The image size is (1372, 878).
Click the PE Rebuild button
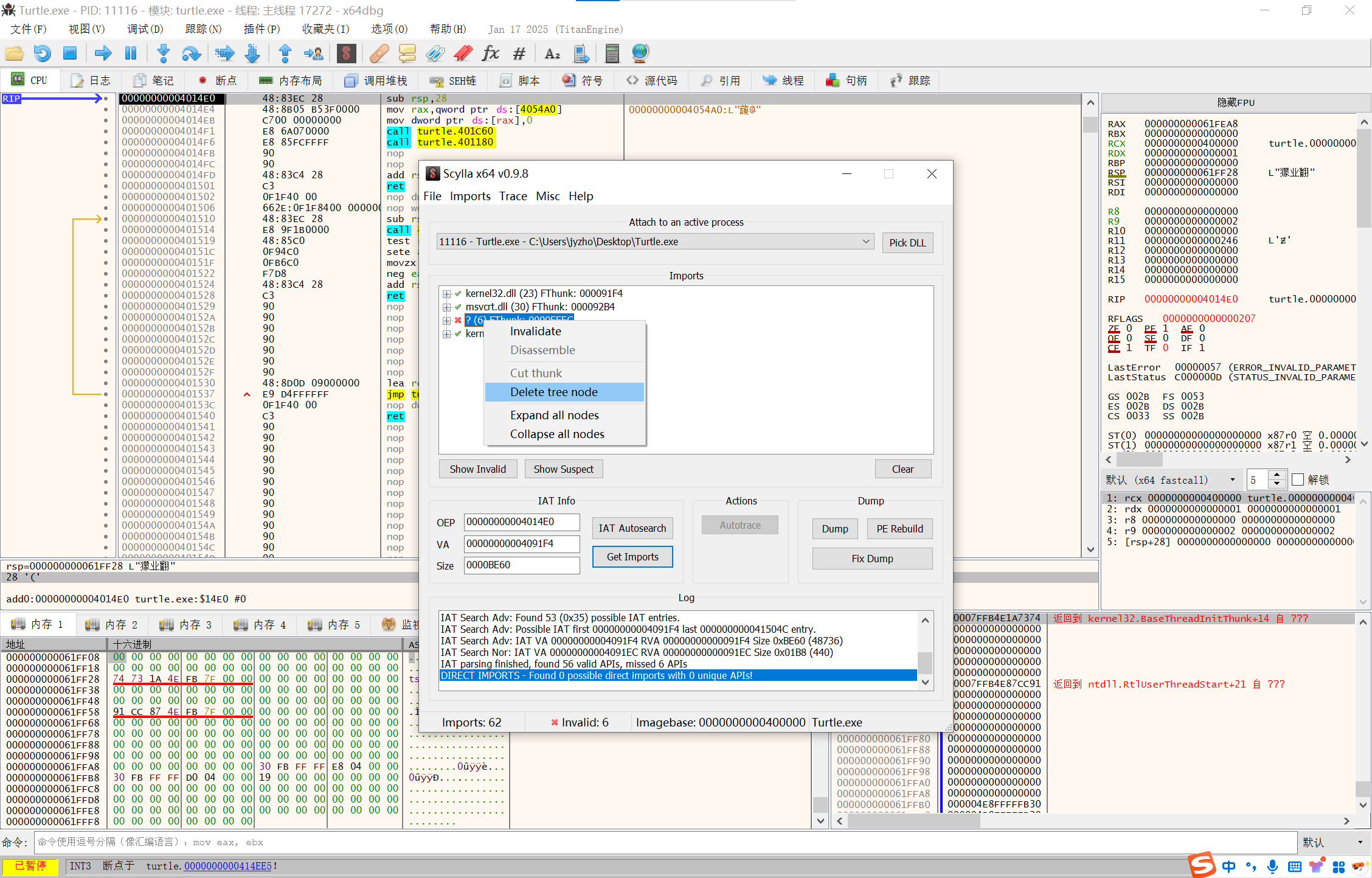coord(899,529)
